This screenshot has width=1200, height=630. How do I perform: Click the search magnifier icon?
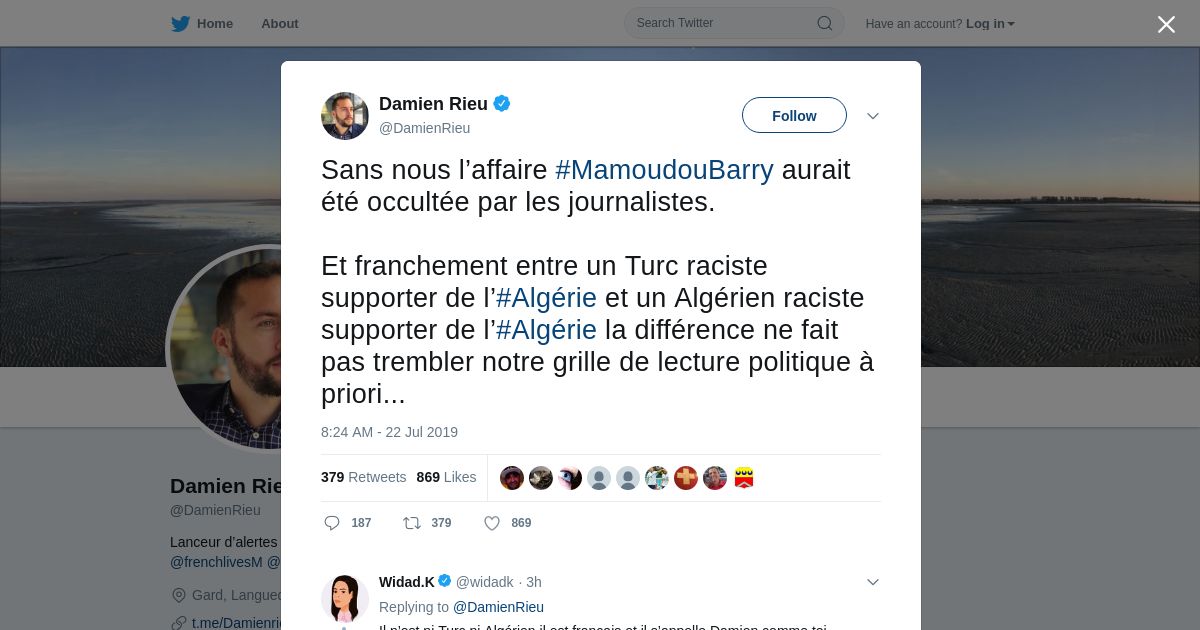pyautogui.click(x=825, y=23)
